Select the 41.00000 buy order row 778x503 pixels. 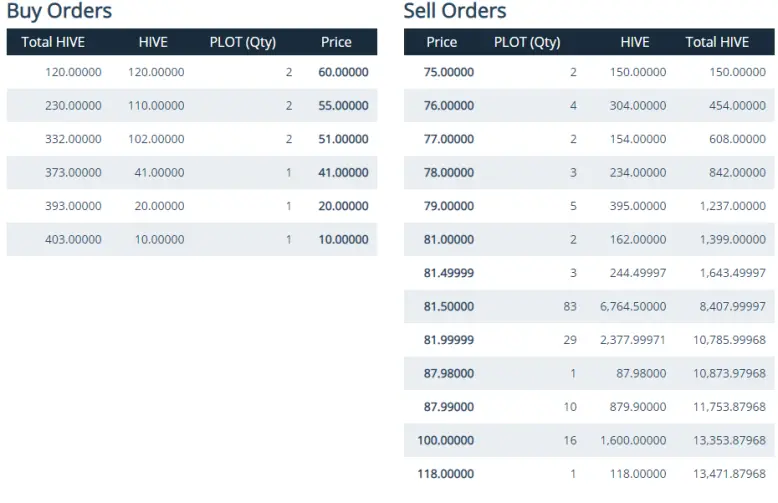pyautogui.click(x=192, y=173)
